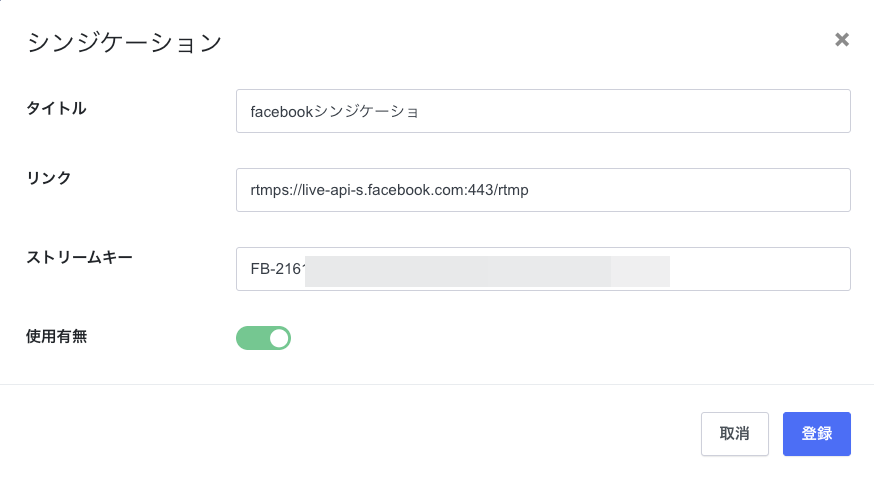
Task: Click the シンジケーション dialog heading
Action: (x=124, y=42)
